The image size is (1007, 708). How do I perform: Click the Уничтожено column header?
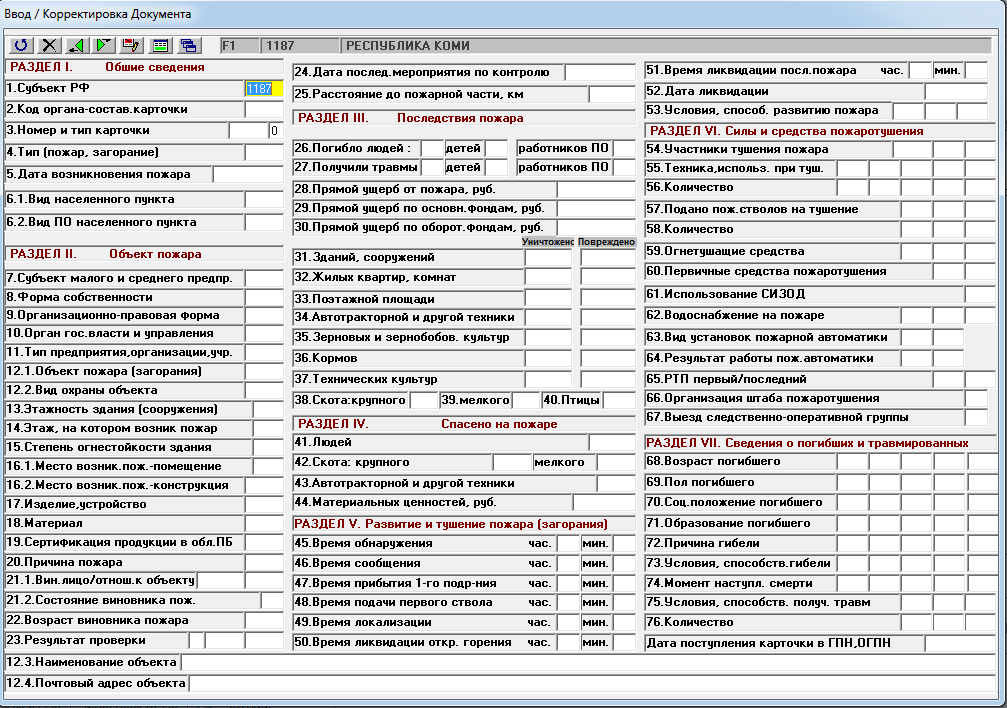(548, 242)
